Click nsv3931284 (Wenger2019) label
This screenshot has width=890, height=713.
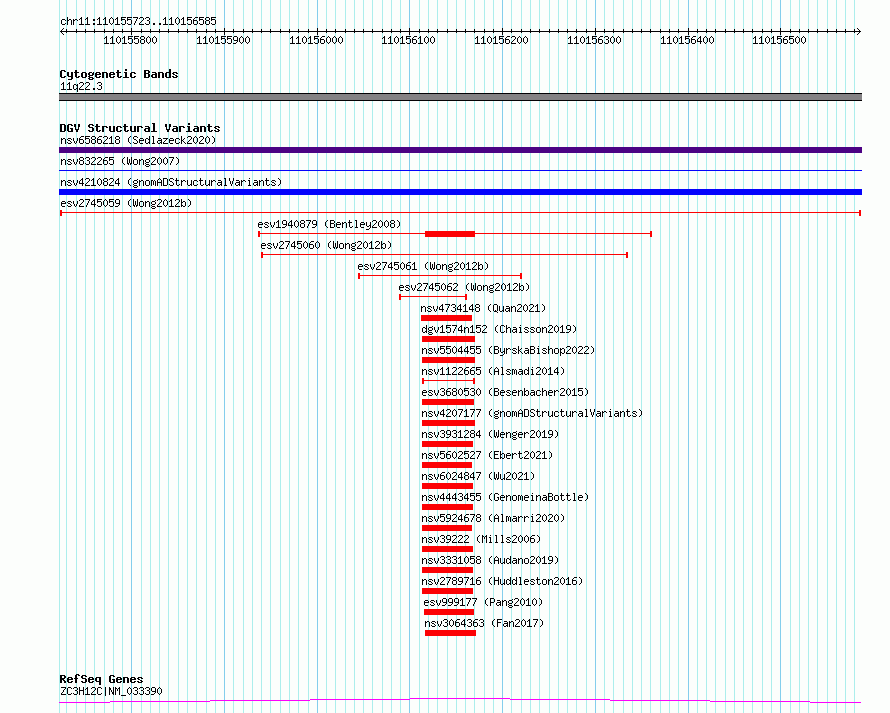490,434
